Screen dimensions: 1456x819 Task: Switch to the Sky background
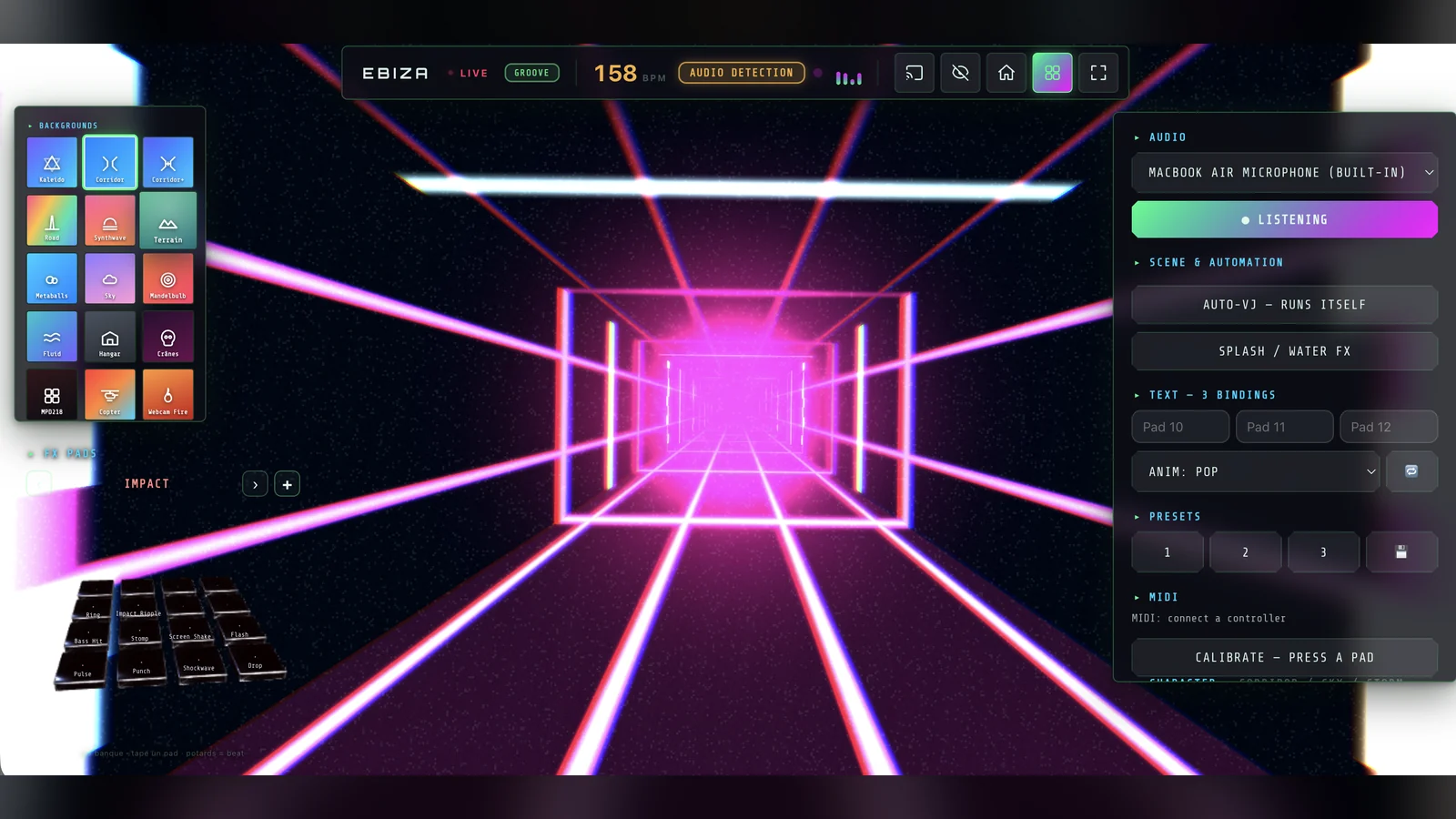click(x=110, y=278)
